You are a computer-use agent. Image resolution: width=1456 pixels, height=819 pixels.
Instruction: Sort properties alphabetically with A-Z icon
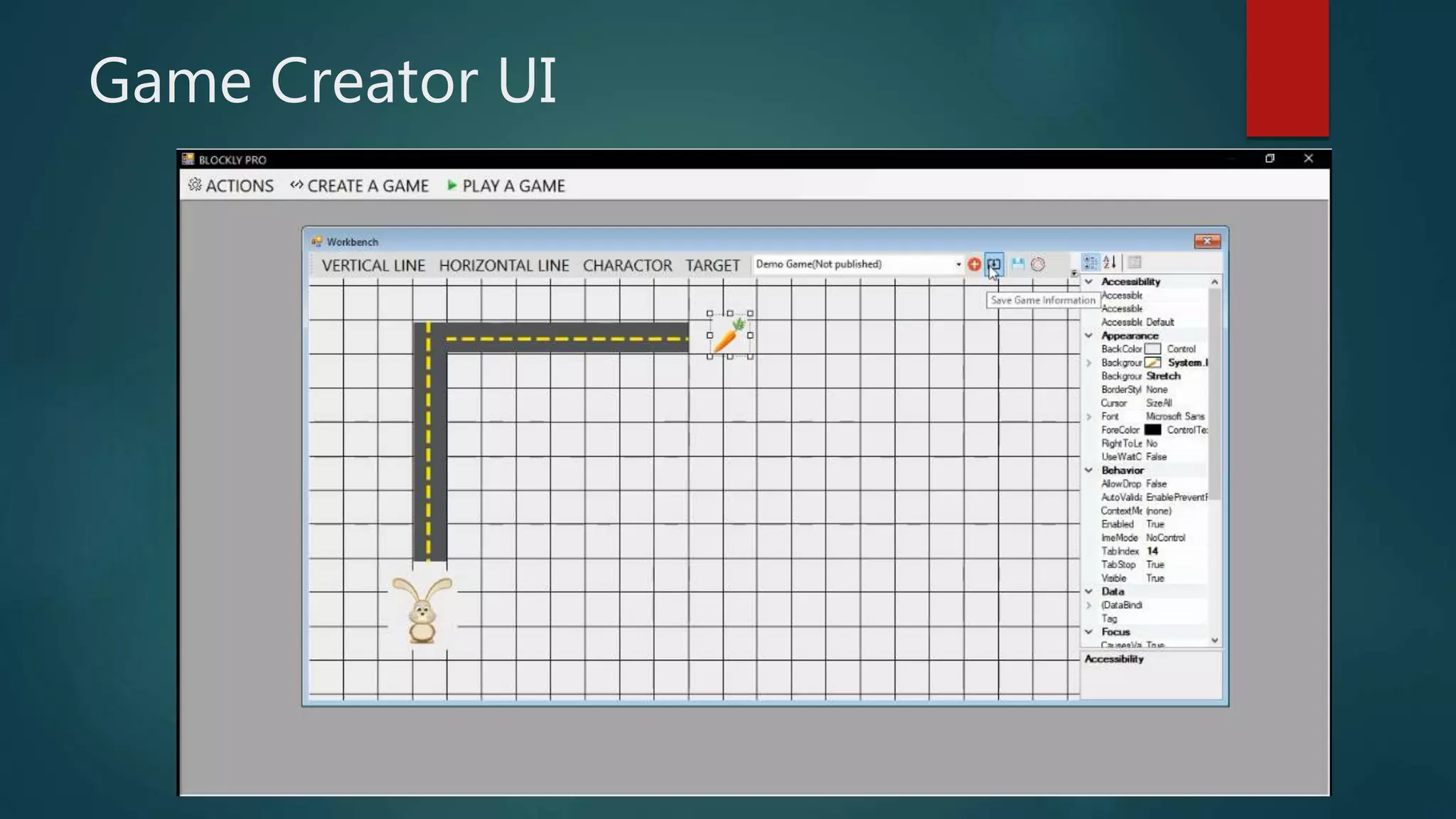point(1110,262)
